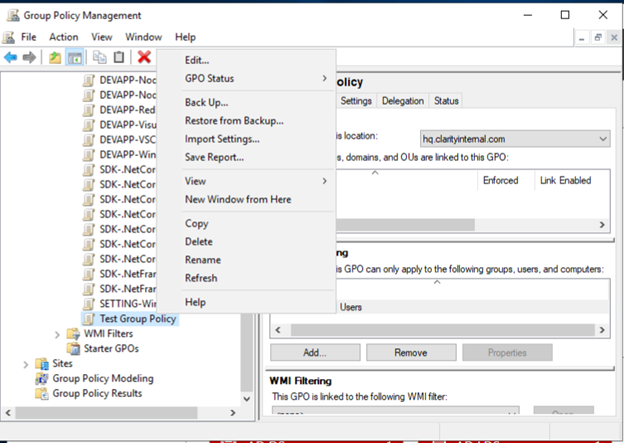624x443 pixels.
Task: Click the Group Policy Management title bar icon
Action: (x=13, y=16)
